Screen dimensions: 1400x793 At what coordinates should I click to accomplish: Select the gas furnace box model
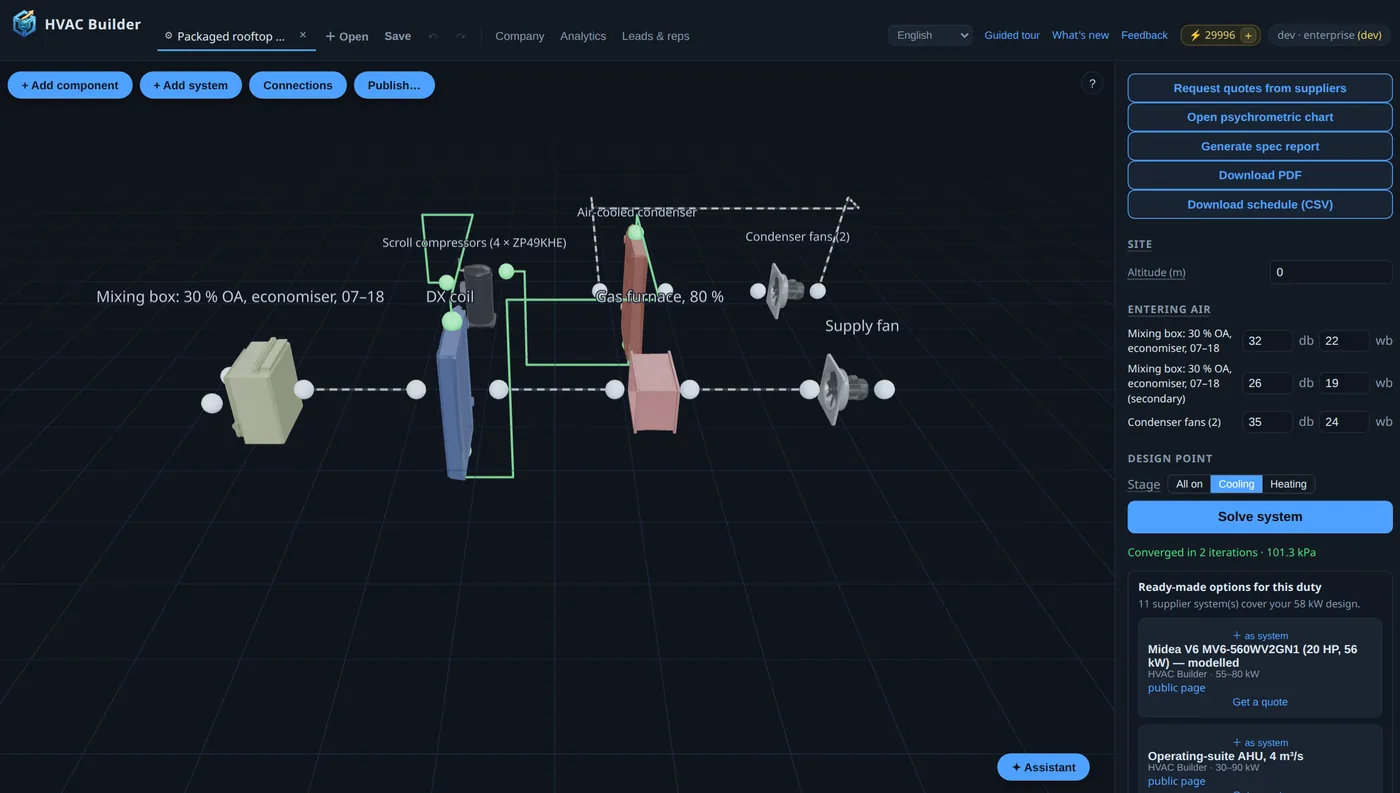coord(654,391)
